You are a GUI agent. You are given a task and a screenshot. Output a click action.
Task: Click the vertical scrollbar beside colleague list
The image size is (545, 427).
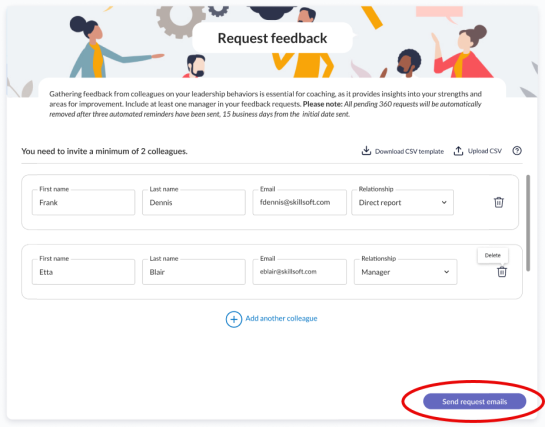528,223
